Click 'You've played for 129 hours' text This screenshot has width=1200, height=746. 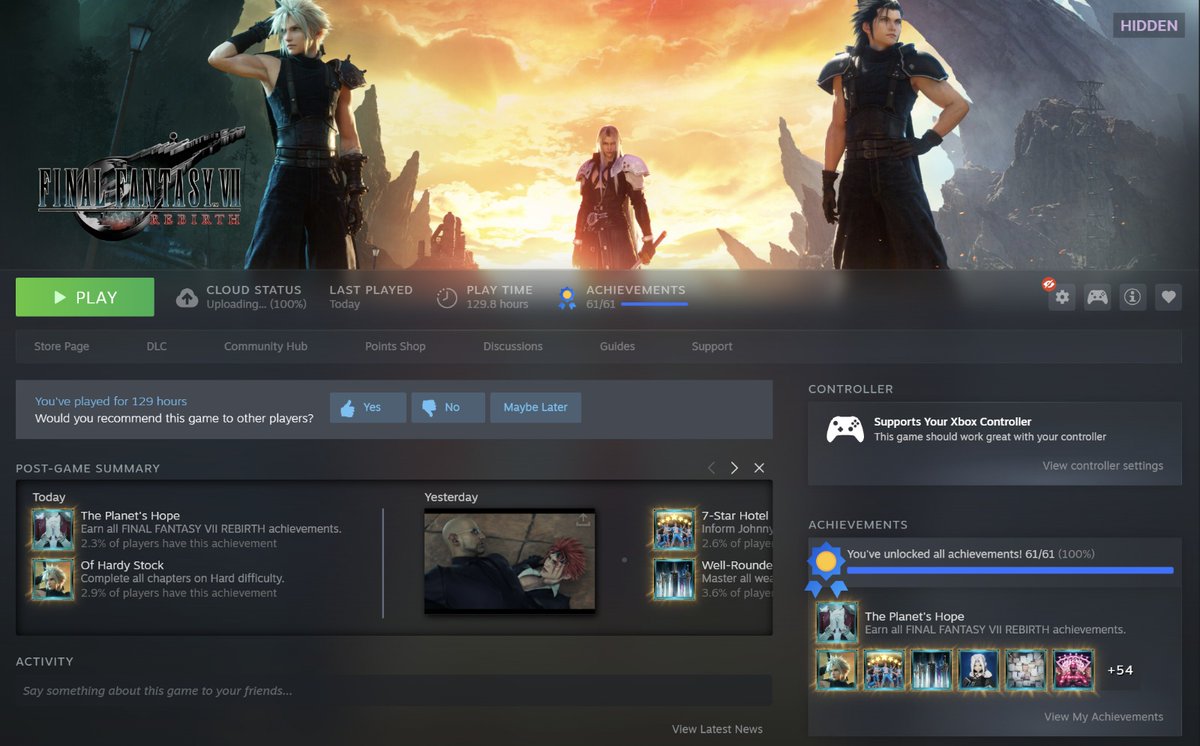pos(111,401)
